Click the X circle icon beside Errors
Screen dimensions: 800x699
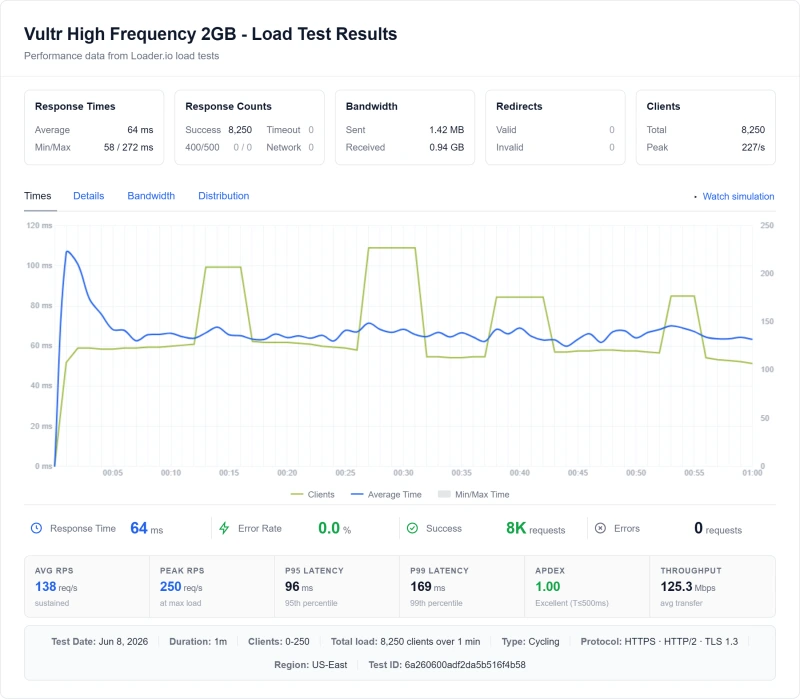coord(601,528)
